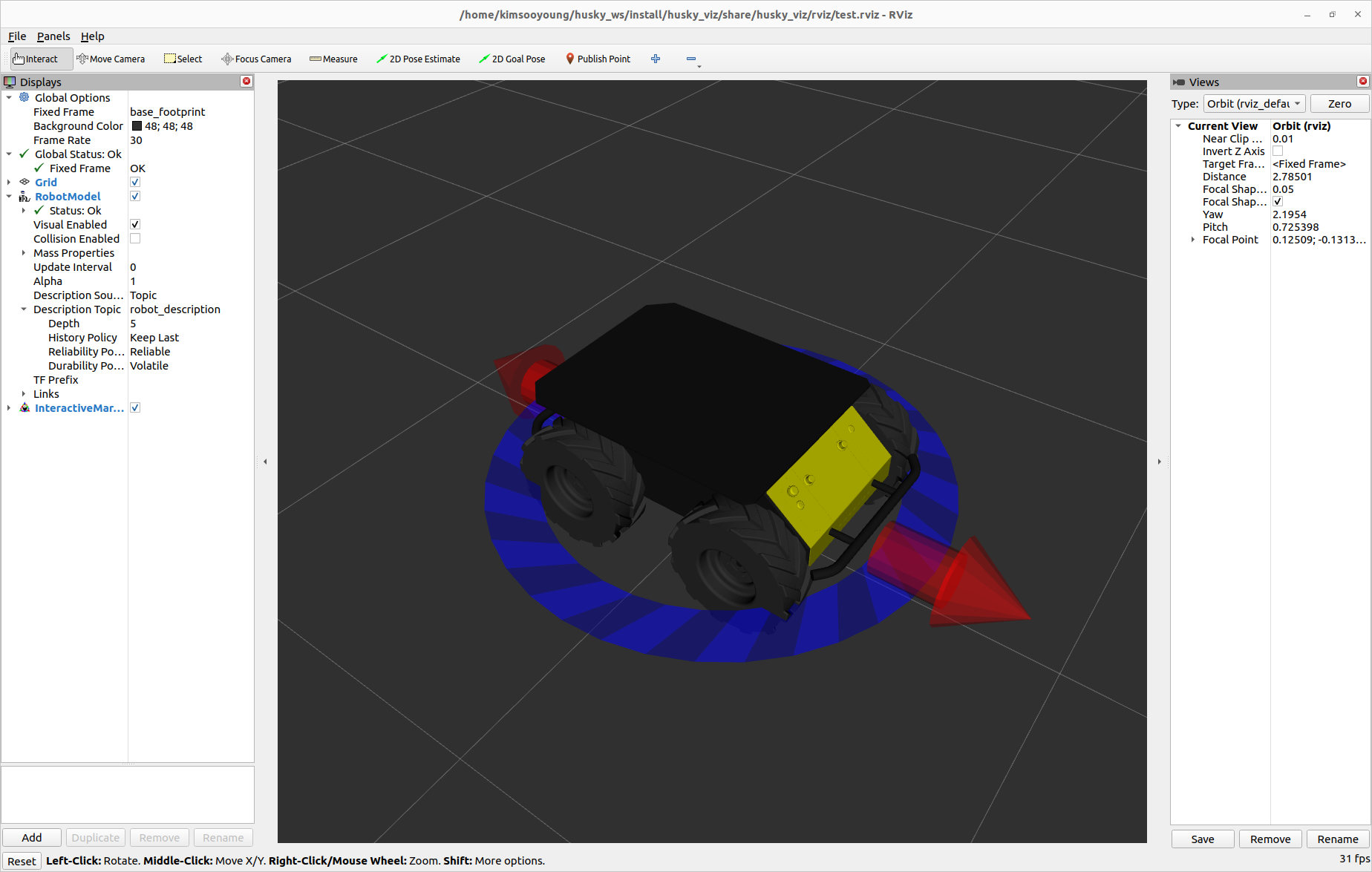This screenshot has width=1372, height=872.
Task: Select the 2D Goal Pose tool
Action: pos(512,59)
